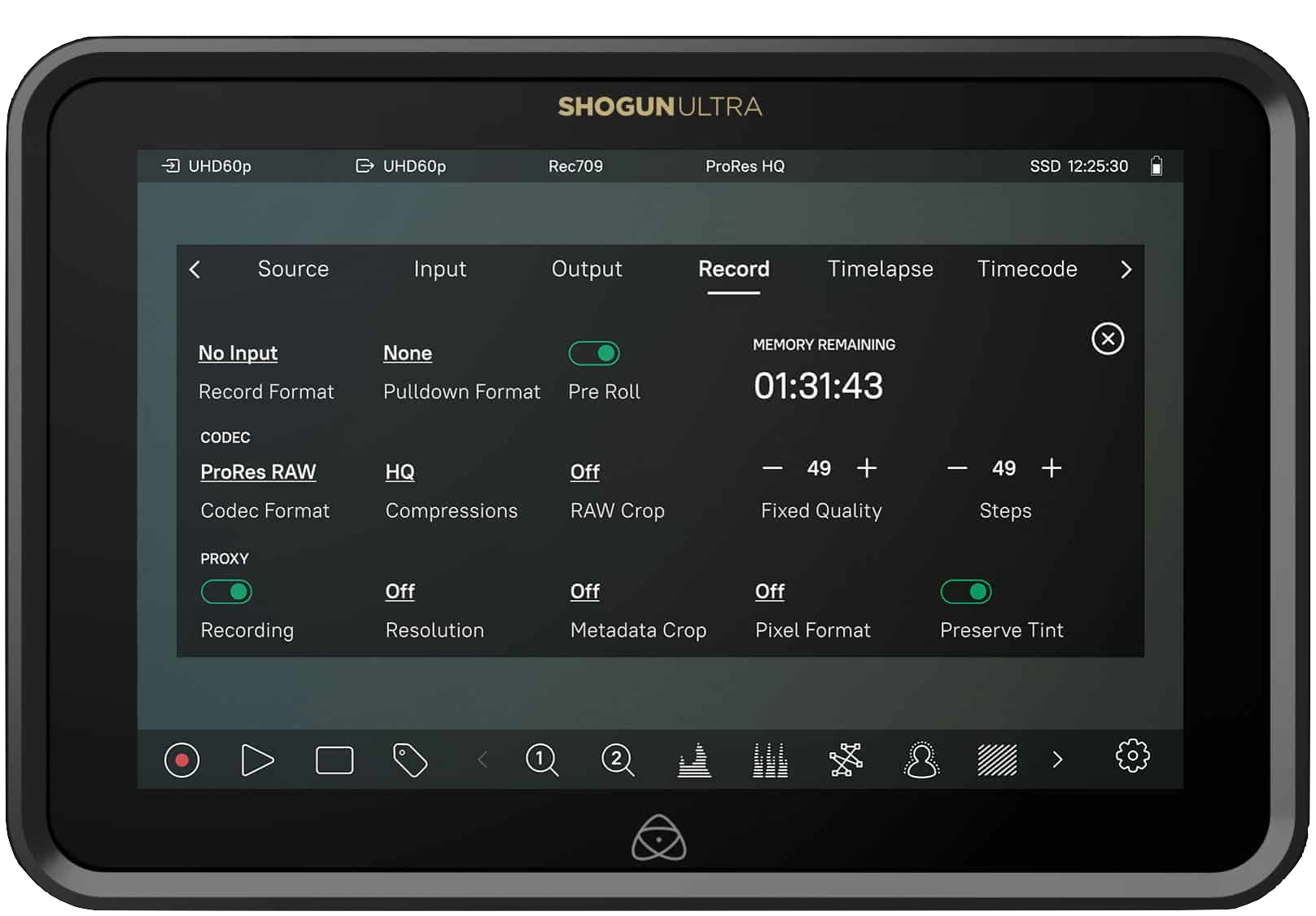Image resolution: width=1316 pixels, height=916 pixels.
Task: Tap the output UHD60p status indicator
Action: (401, 166)
